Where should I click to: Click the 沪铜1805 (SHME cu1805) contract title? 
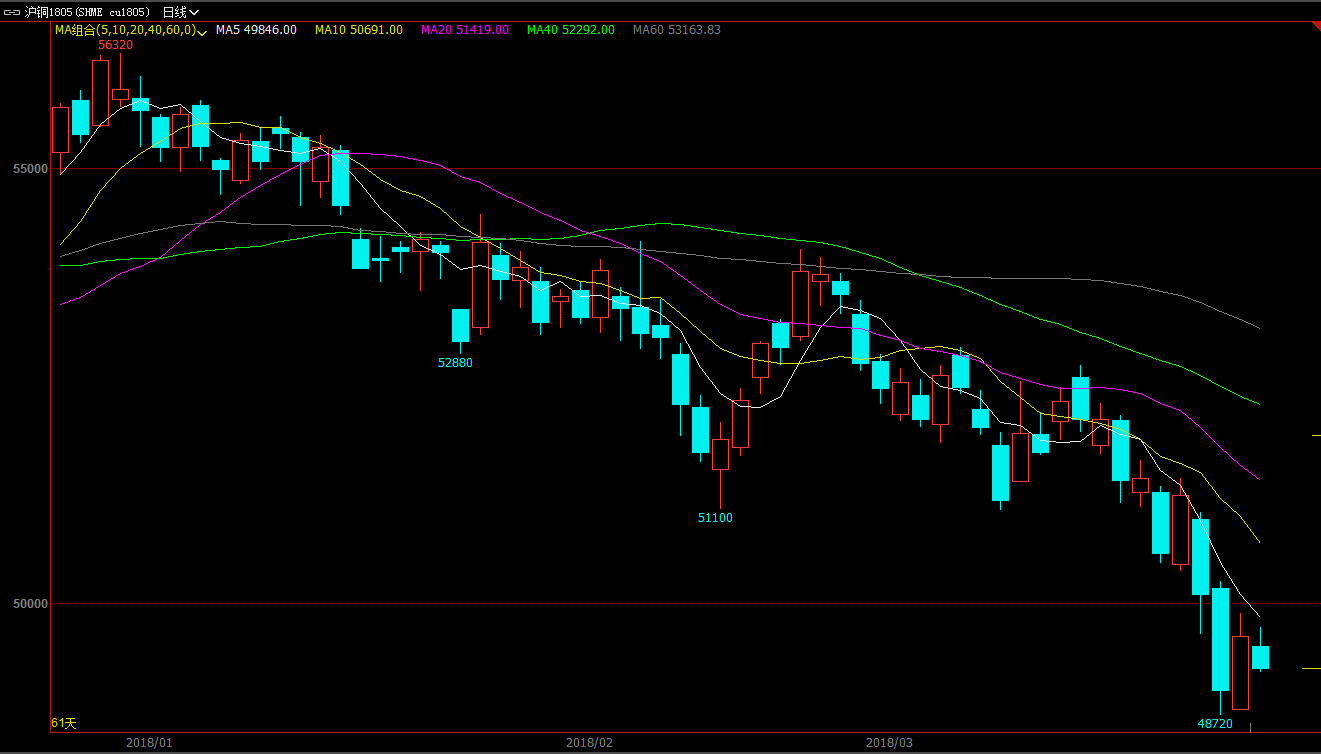click(x=87, y=12)
